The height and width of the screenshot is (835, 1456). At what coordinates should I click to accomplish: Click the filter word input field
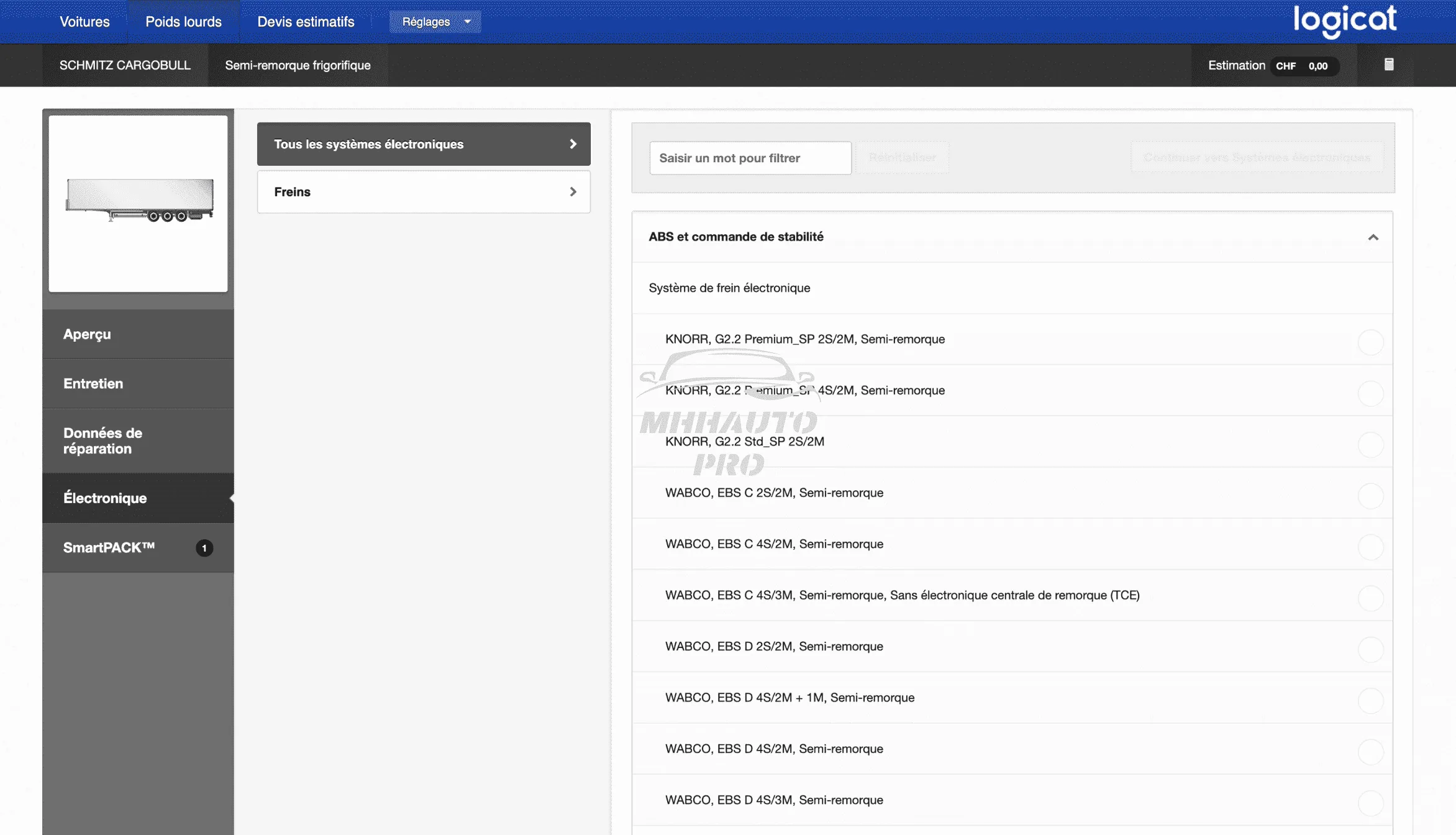[750, 158]
